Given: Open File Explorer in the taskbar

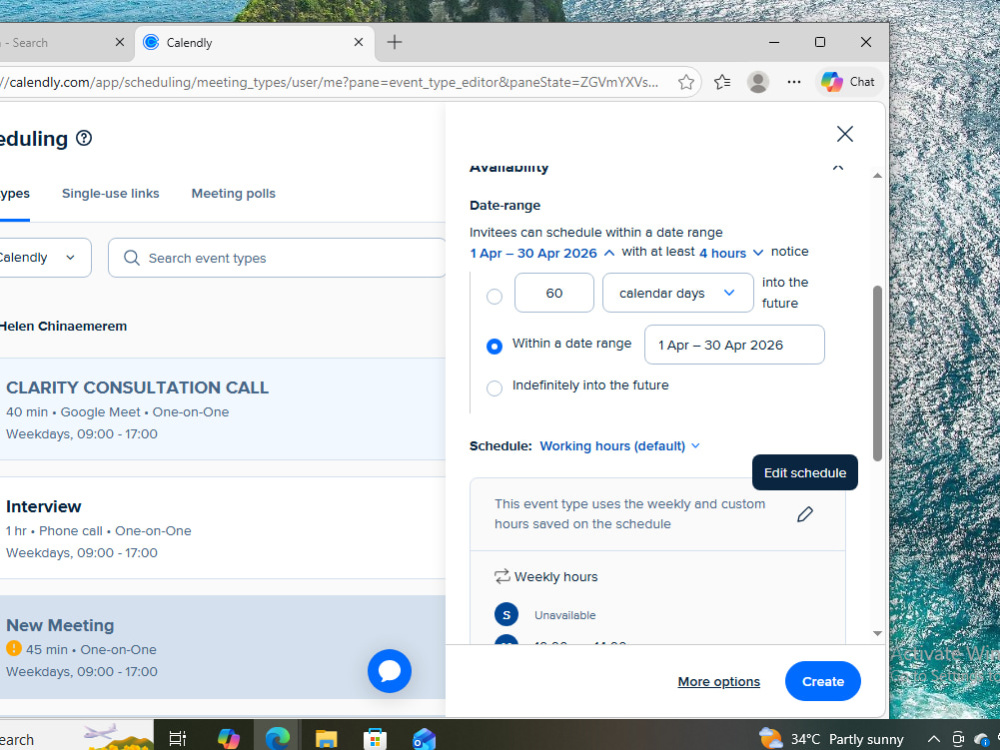Looking at the screenshot, I should (326, 739).
